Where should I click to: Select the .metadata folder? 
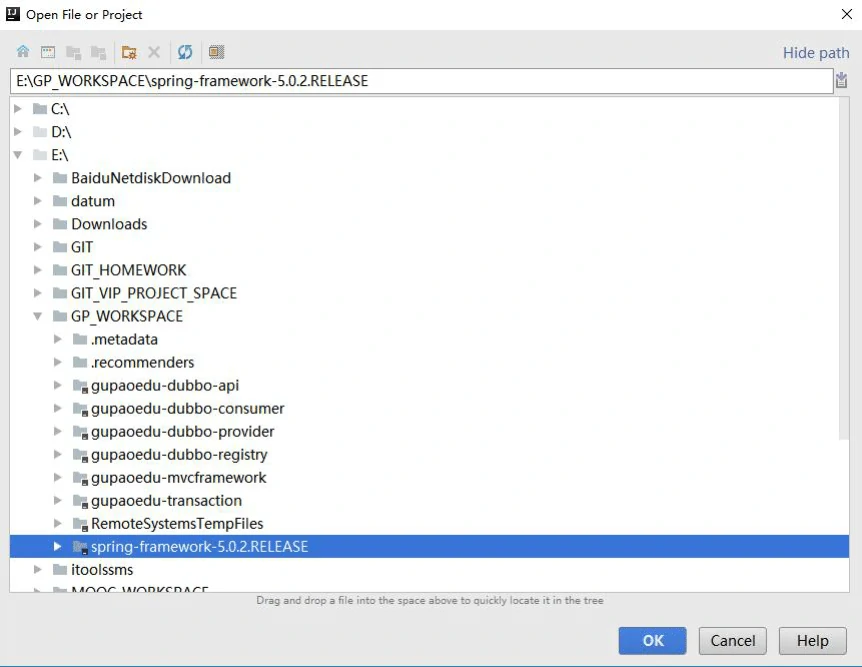[124, 339]
